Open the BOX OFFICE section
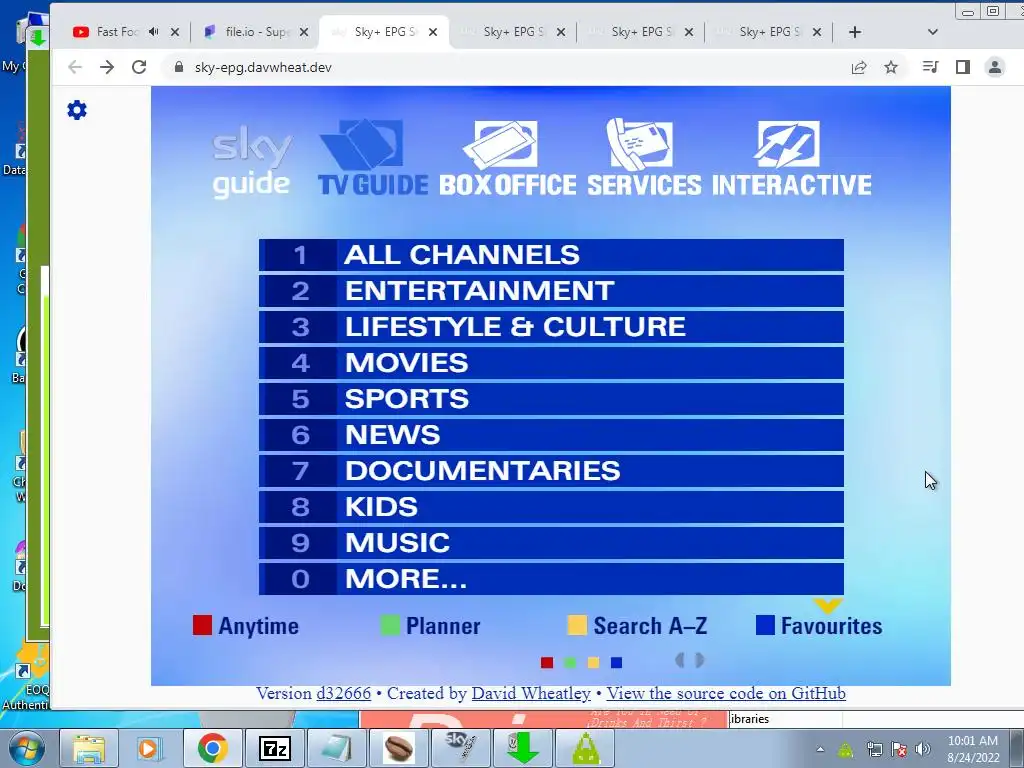The width and height of the screenshot is (1024, 768). [507, 157]
